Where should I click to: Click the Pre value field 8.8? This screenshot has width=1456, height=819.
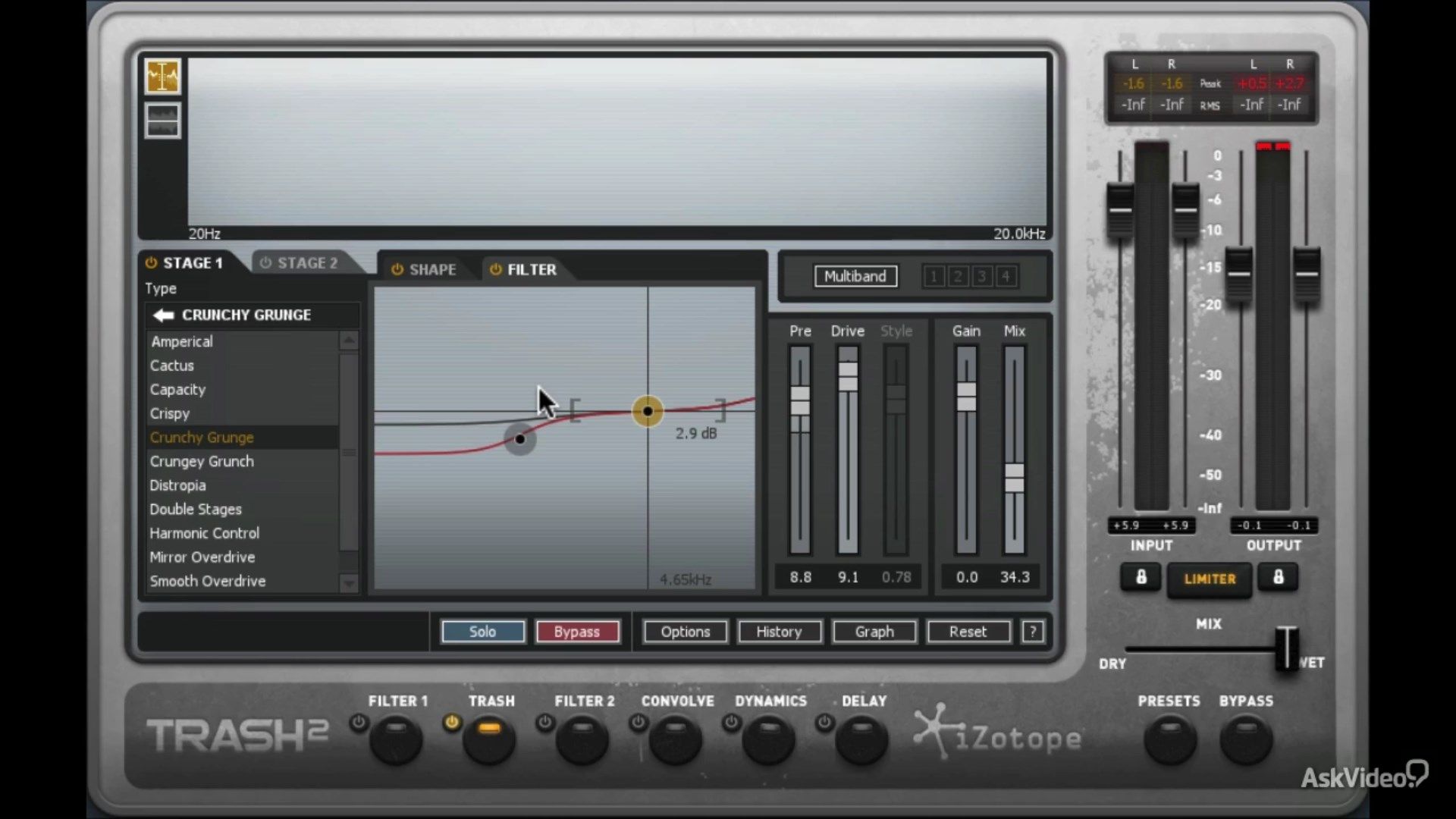tap(800, 577)
